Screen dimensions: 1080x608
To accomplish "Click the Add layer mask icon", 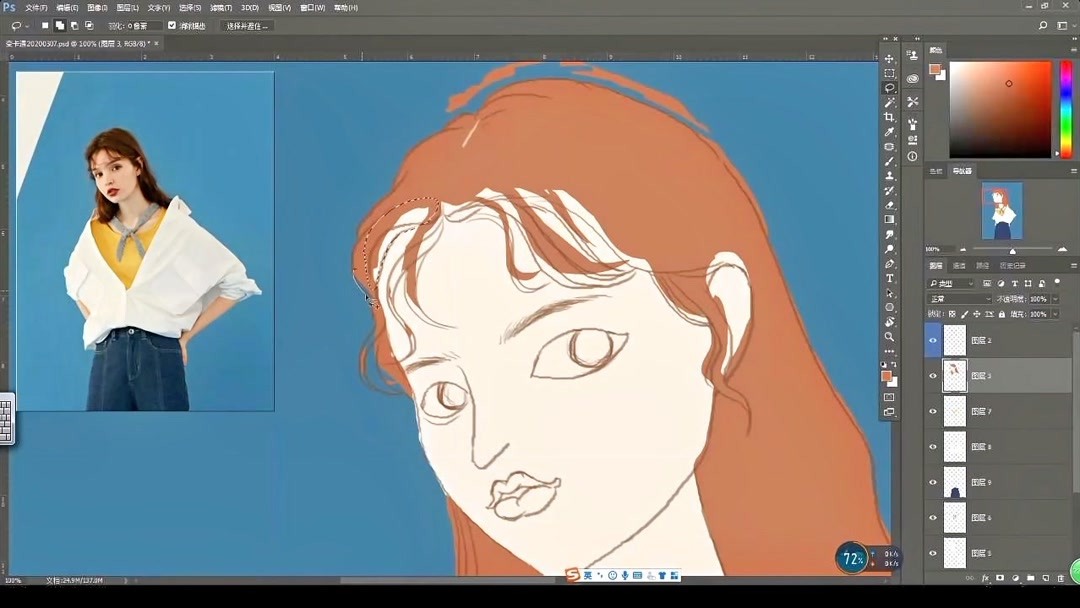I will [x=1000, y=578].
